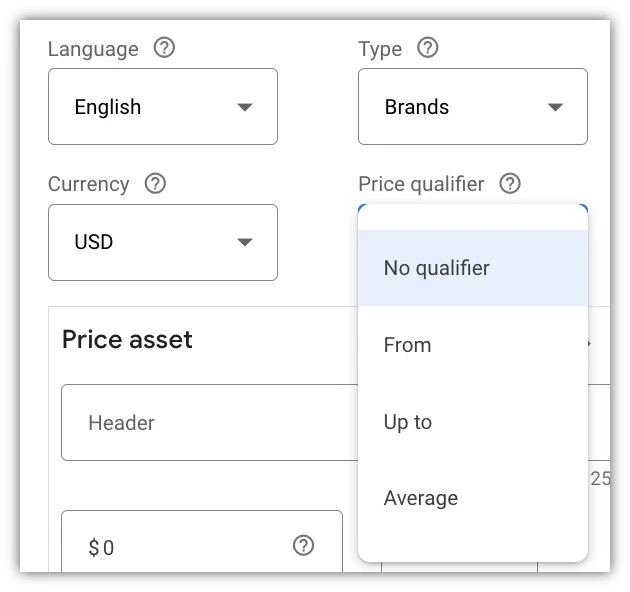Click into the Header input field

point(210,423)
